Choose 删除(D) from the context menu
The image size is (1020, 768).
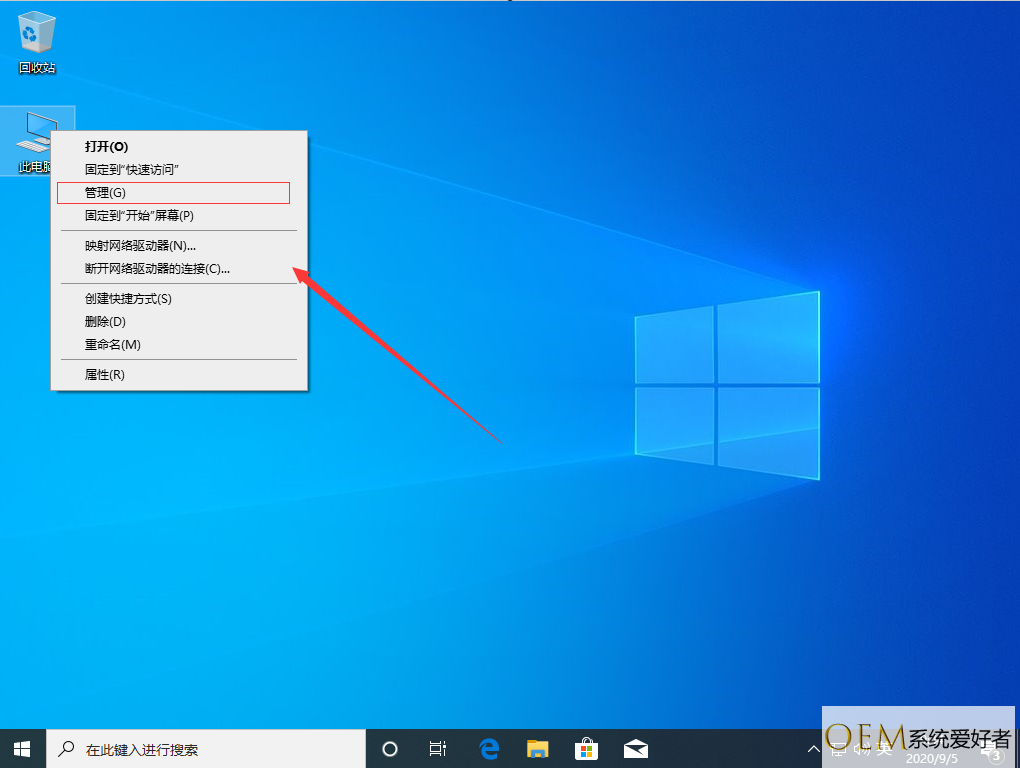click(x=105, y=321)
